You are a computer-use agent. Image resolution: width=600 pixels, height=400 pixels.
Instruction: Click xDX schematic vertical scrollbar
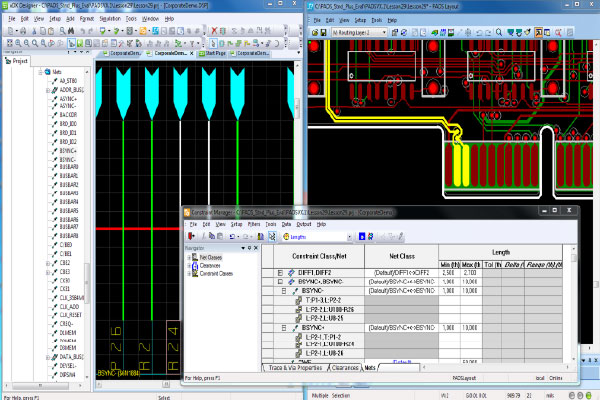point(297,220)
